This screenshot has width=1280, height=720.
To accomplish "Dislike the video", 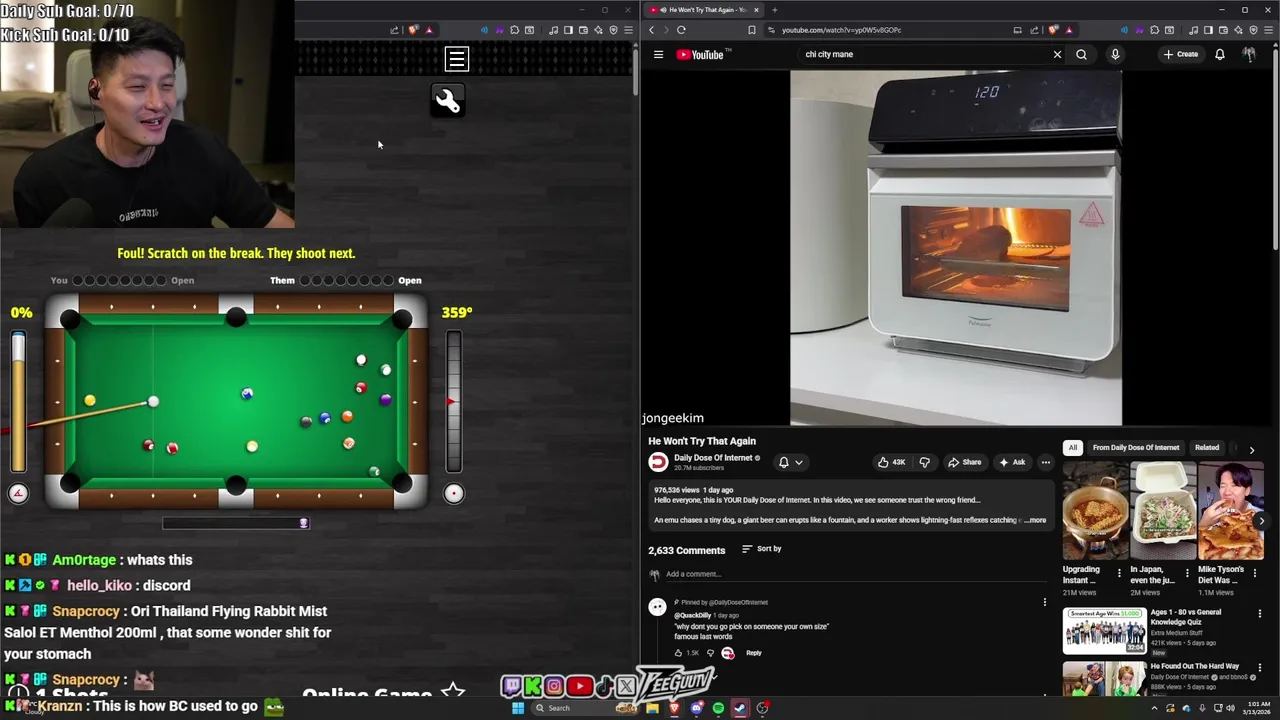I will (x=924, y=462).
